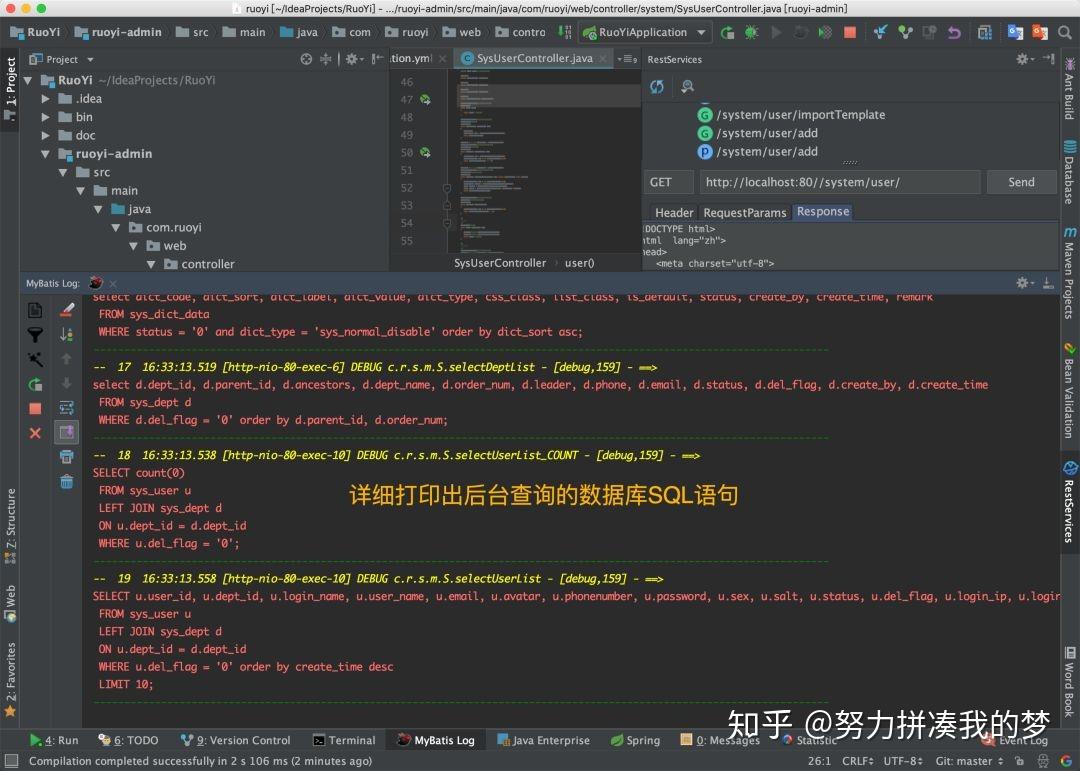
Task: Click the green rerun icon in the MyBatis Log sidebar
Action: [x=35, y=384]
